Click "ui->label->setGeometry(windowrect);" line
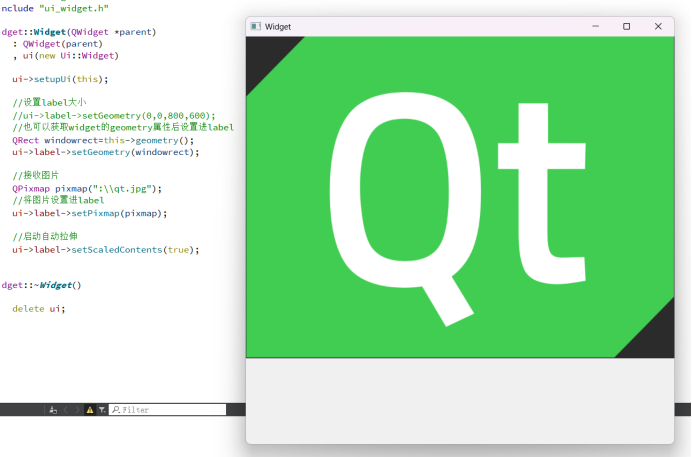Screen dimensions: 692x457 105,152
